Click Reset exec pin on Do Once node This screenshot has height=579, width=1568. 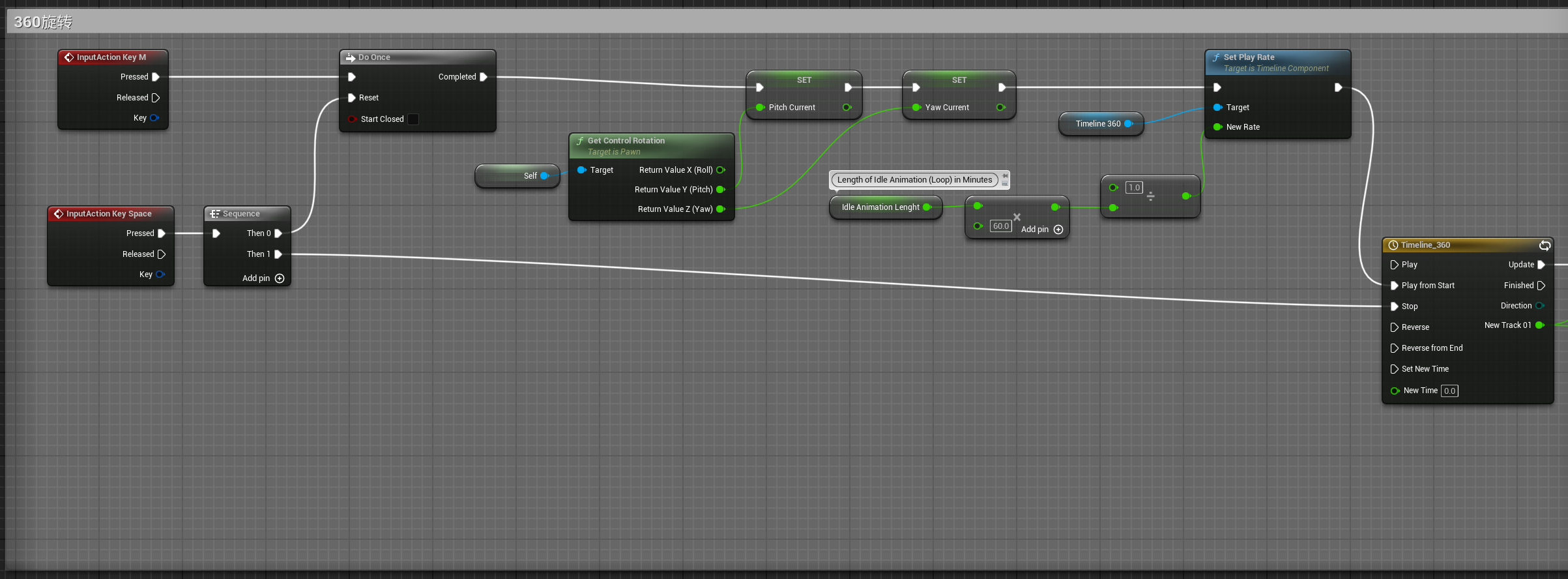352,98
